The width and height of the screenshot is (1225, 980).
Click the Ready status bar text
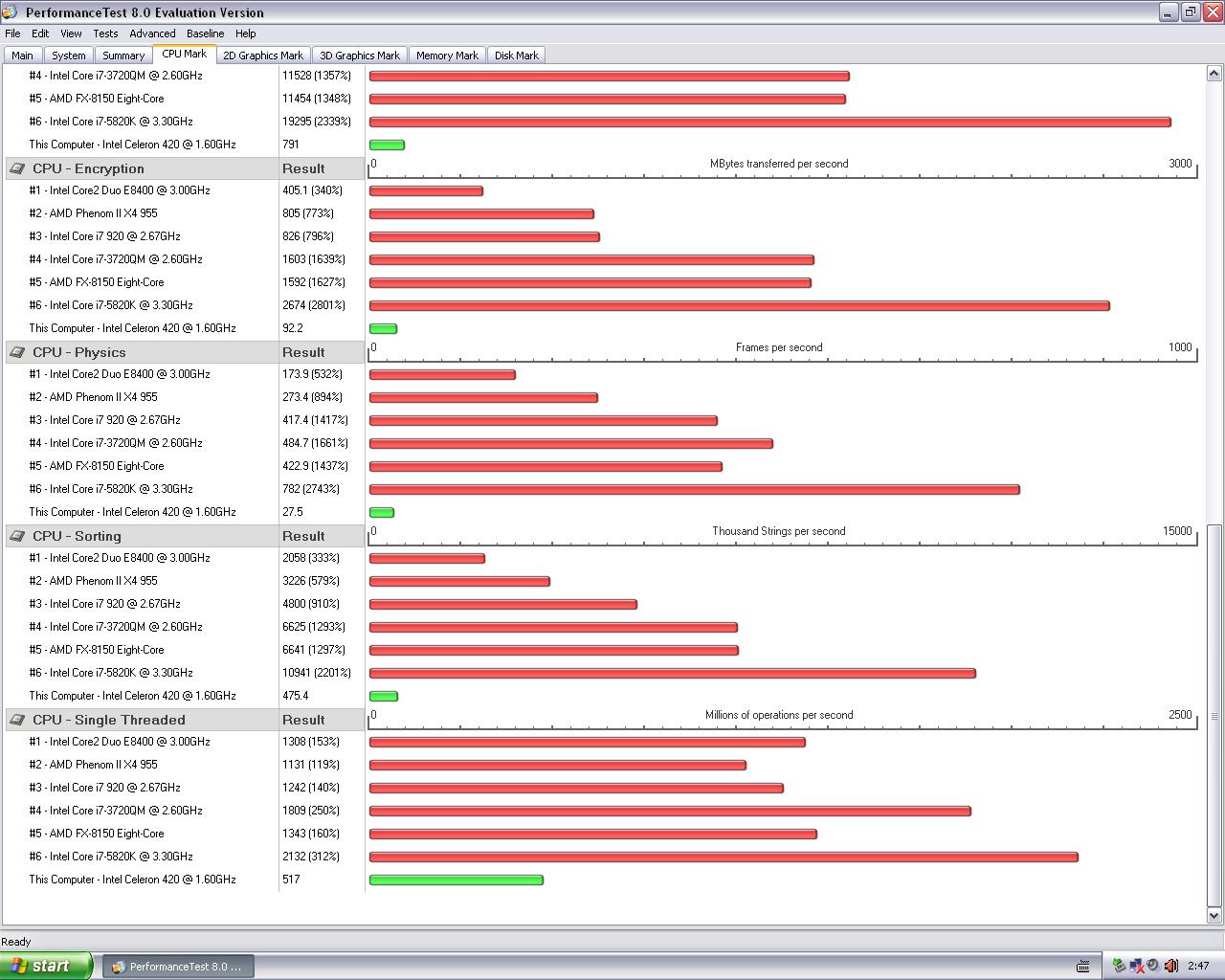coord(16,942)
